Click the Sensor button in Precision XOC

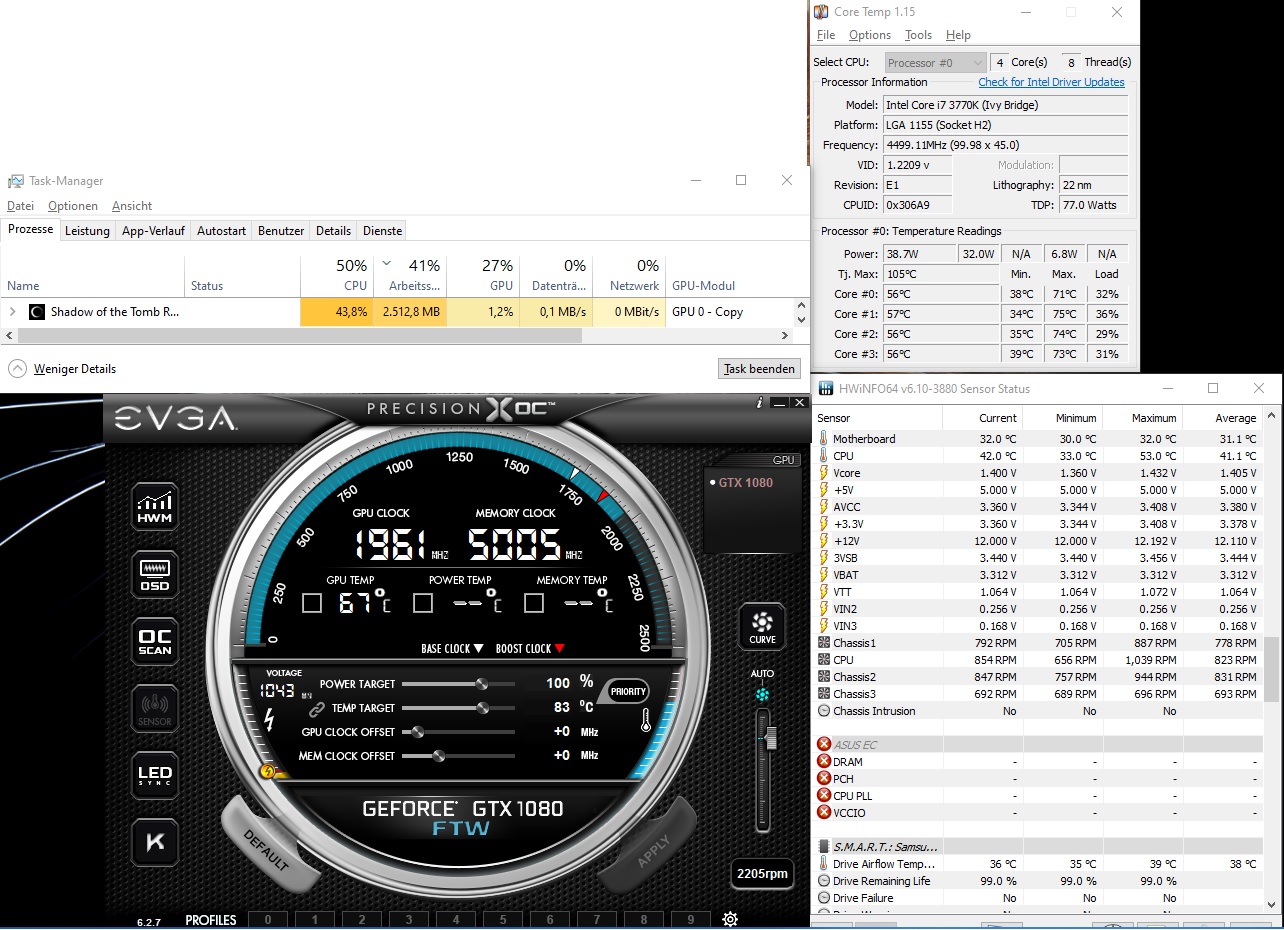pyautogui.click(x=155, y=708)
